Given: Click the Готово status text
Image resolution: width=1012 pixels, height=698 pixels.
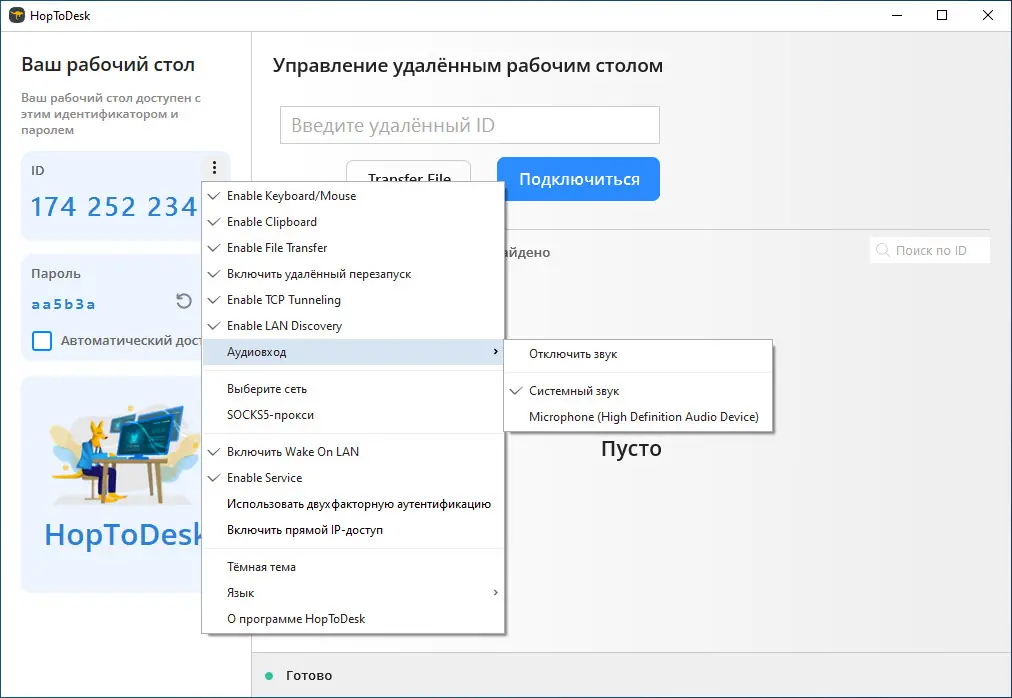Looking at the screenshot, I should tap(309, 675).
